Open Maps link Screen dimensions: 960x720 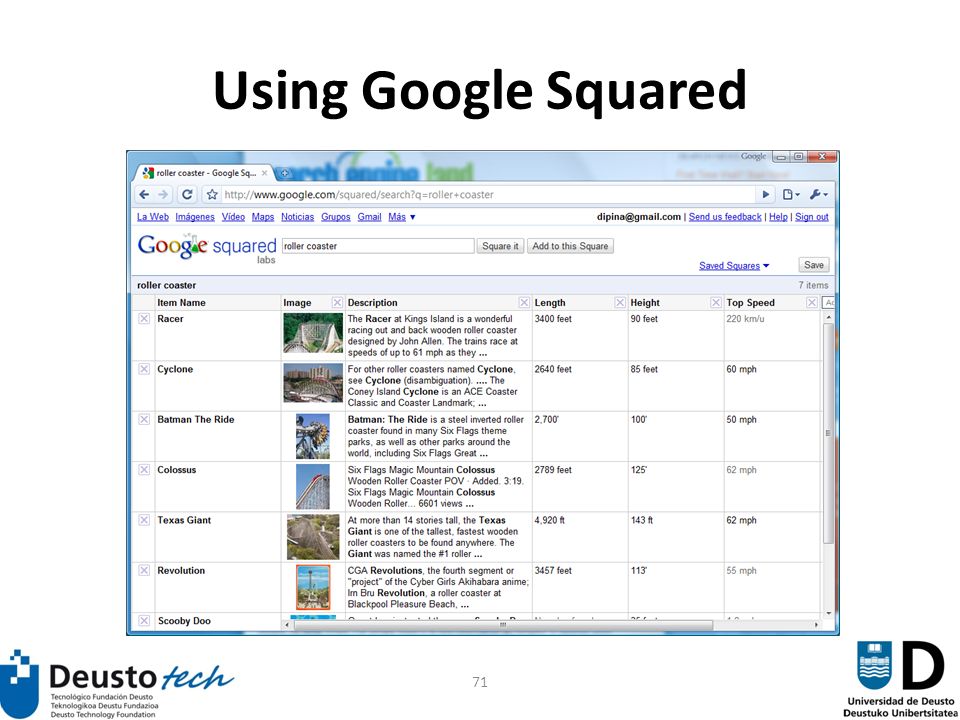(263, 217)
